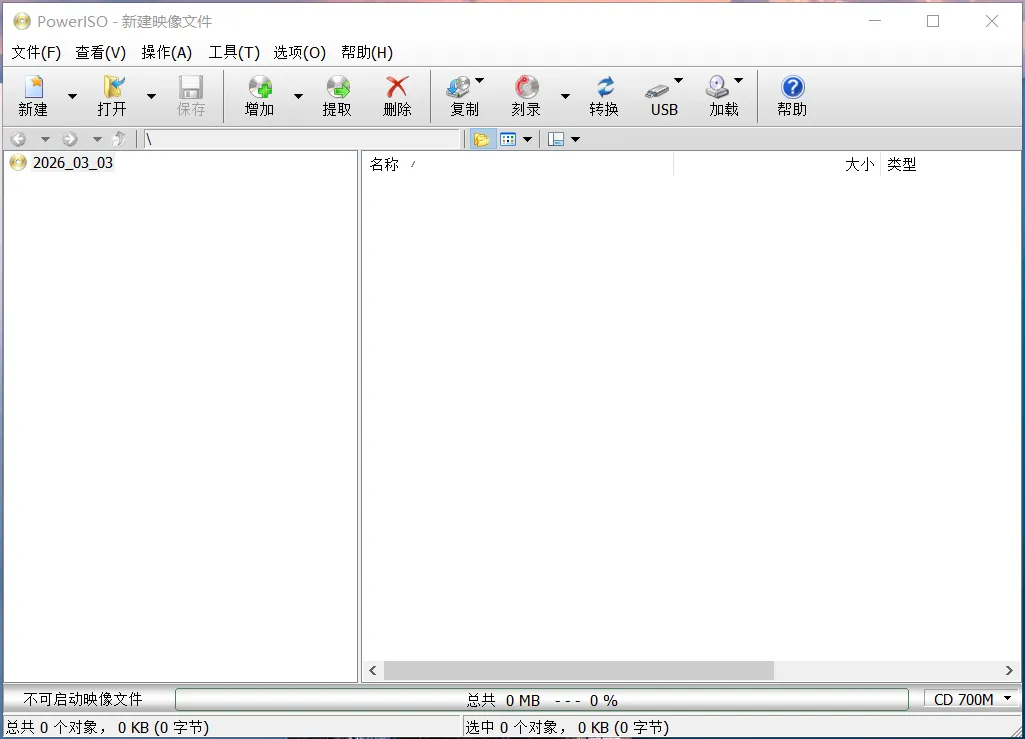The width and height of the screenshot is (1025, 739).
Task: Click the 总共 0 MB capacity bar
Action: coord(542,700)
